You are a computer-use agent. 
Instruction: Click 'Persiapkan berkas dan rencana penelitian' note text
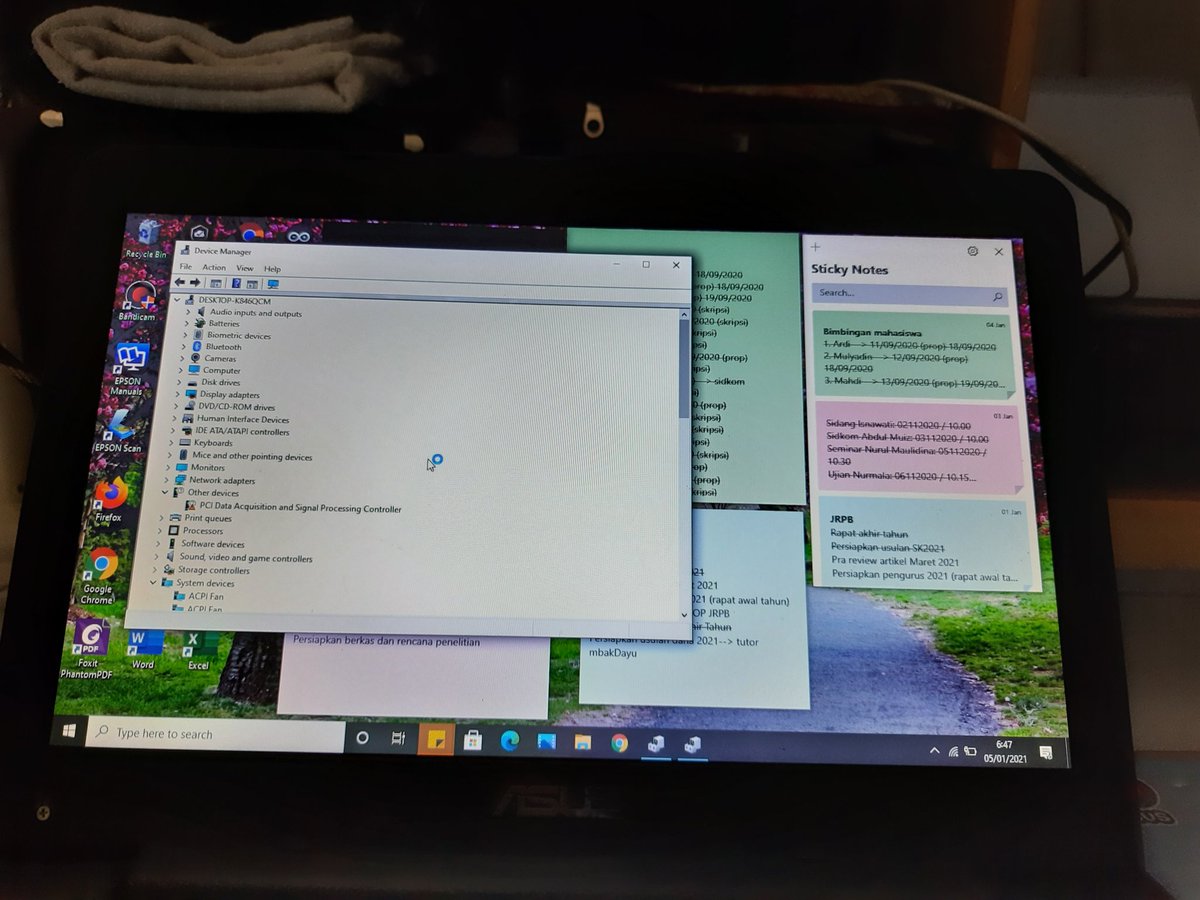[x=386, y=641]
